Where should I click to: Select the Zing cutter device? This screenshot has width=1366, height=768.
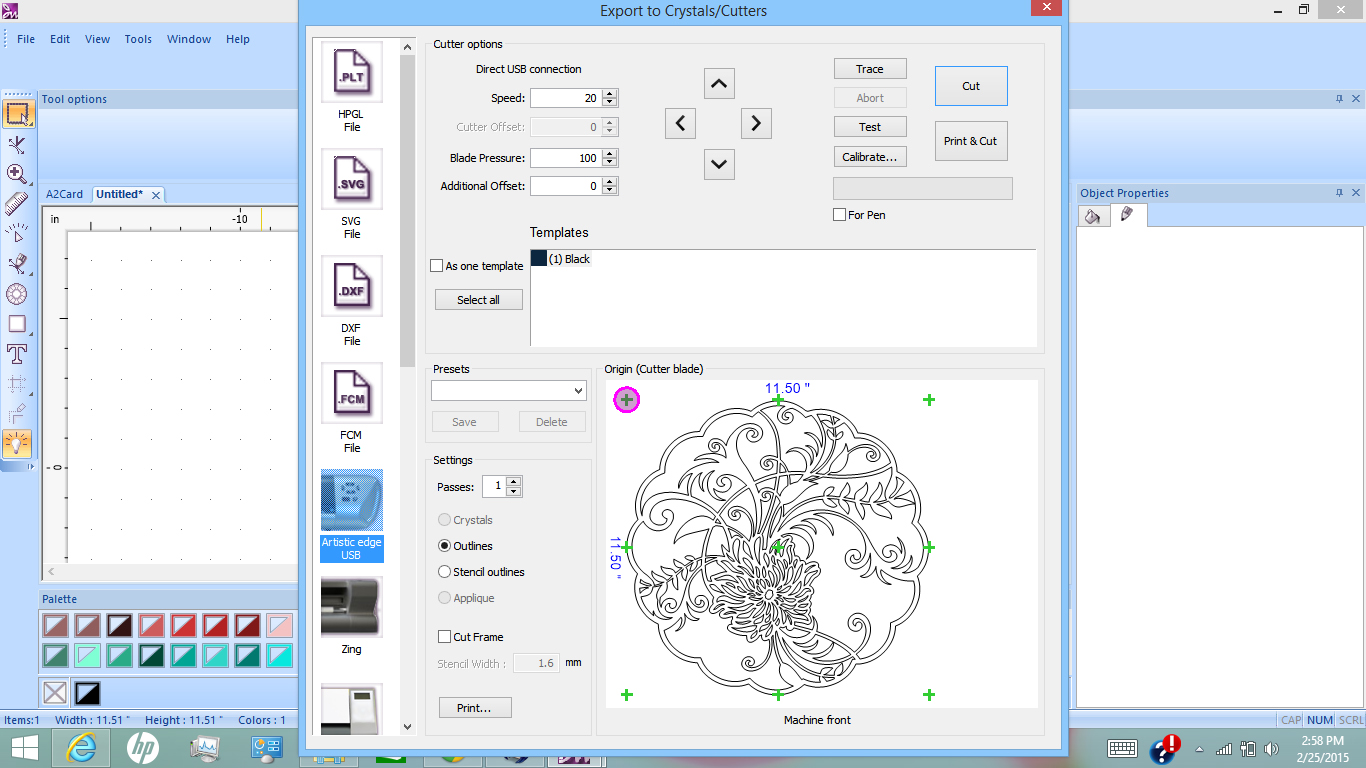click(x=352, y=616)
